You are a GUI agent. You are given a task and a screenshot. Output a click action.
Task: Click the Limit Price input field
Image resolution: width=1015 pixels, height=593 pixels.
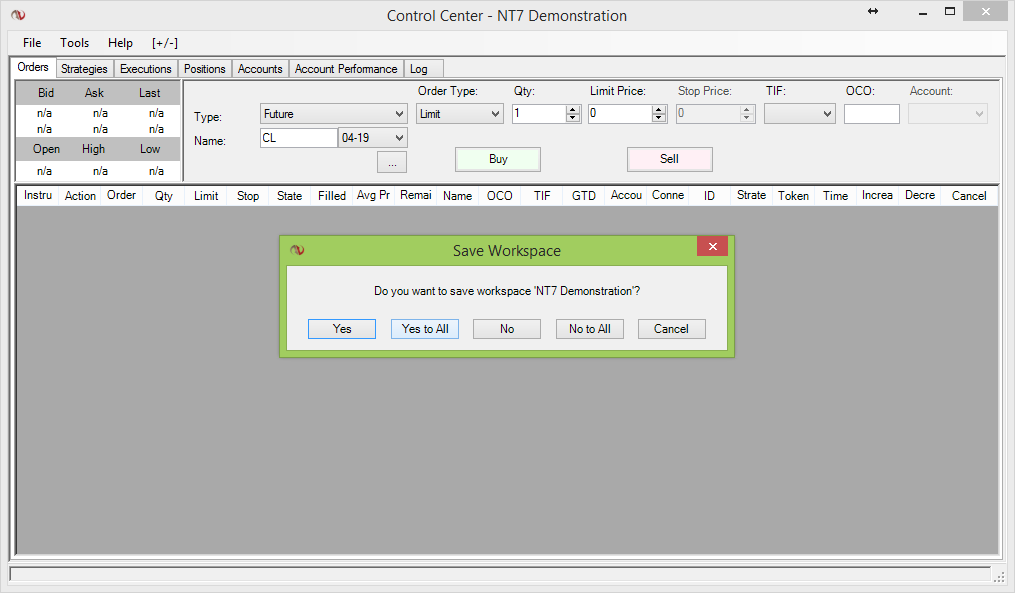tap(620, 114)
